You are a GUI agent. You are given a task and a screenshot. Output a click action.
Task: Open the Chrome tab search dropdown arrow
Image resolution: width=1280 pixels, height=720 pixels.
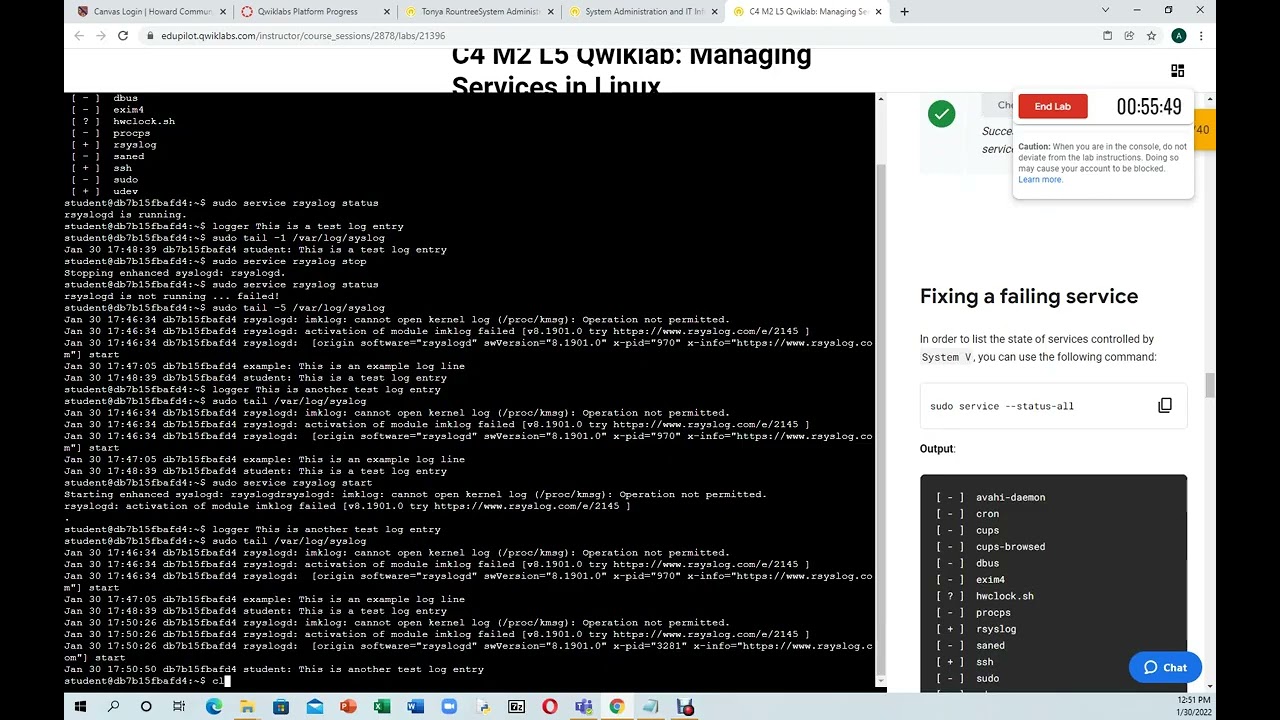coord(1105,10)
